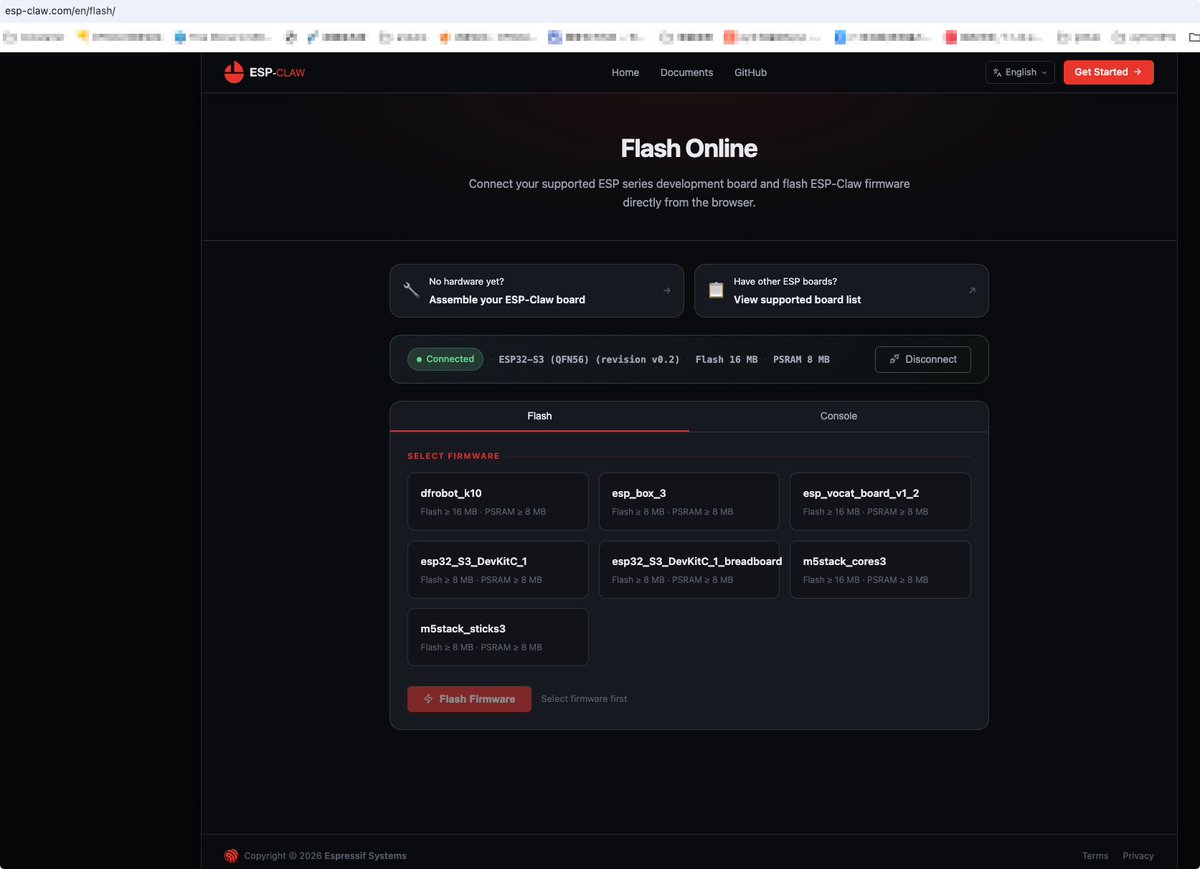Select dfrobot_k10 firmware card
This screenshot has width=1200, height=869.
pyautogui.click(x=498, y=501)
